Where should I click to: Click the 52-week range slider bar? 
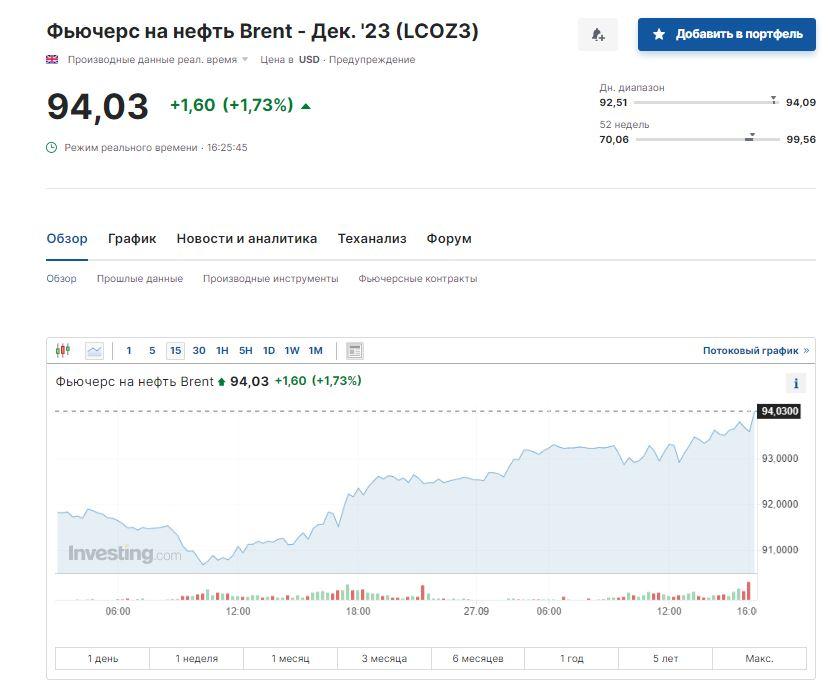pos(707,139)
